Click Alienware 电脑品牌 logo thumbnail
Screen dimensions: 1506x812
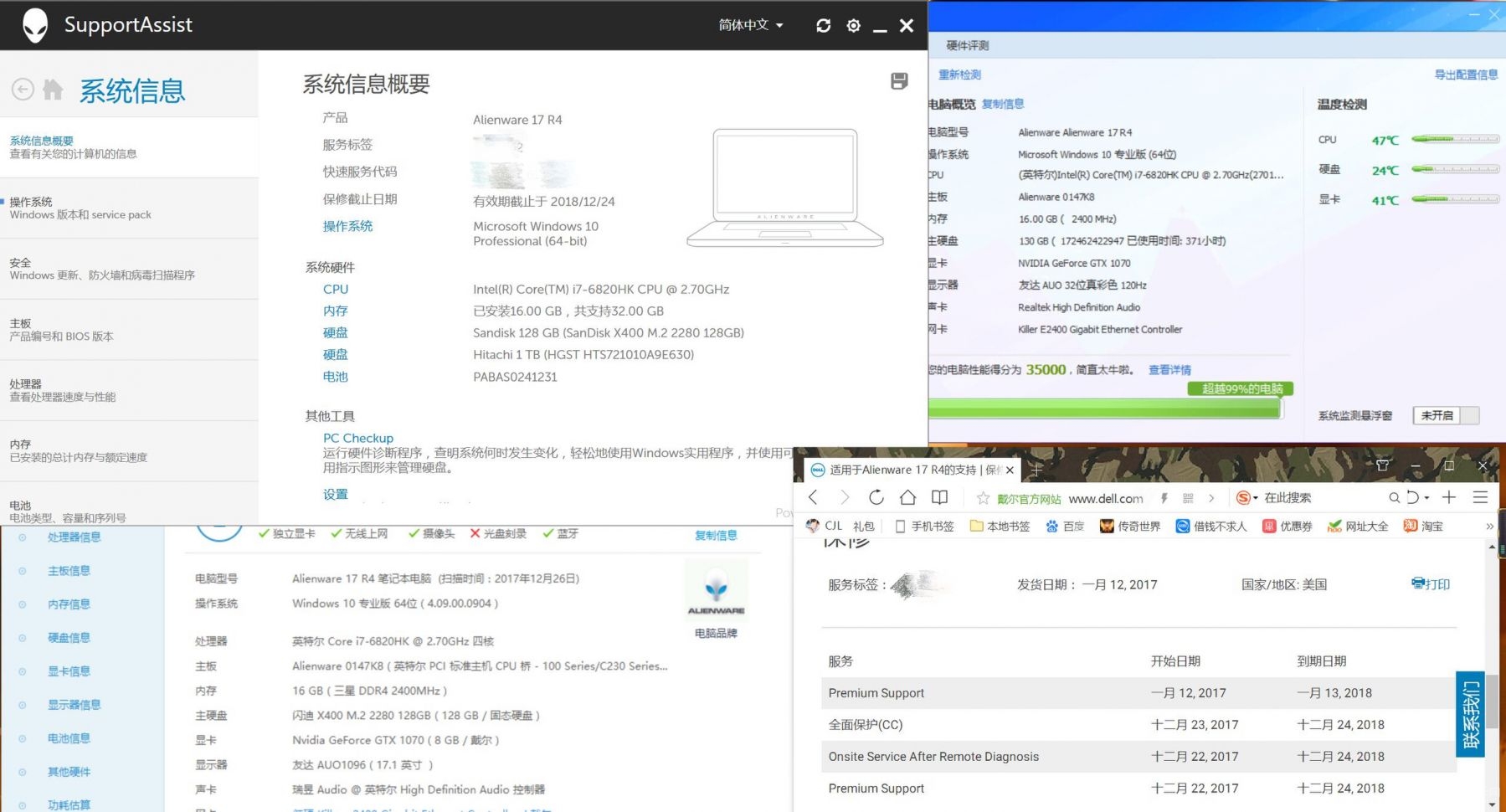pos(716,590)
